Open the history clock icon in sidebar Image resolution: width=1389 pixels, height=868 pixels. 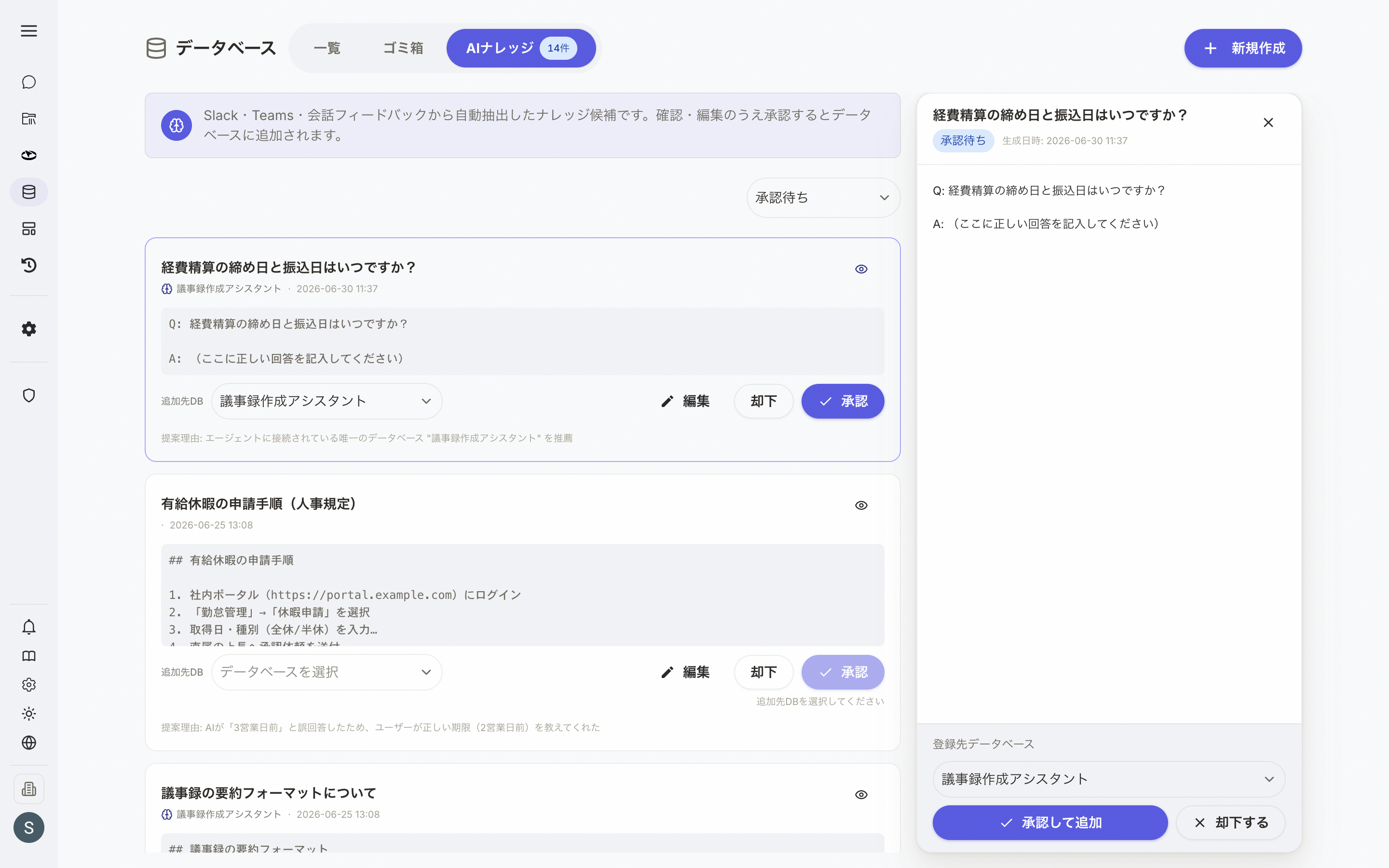click(x=29, y=265)
